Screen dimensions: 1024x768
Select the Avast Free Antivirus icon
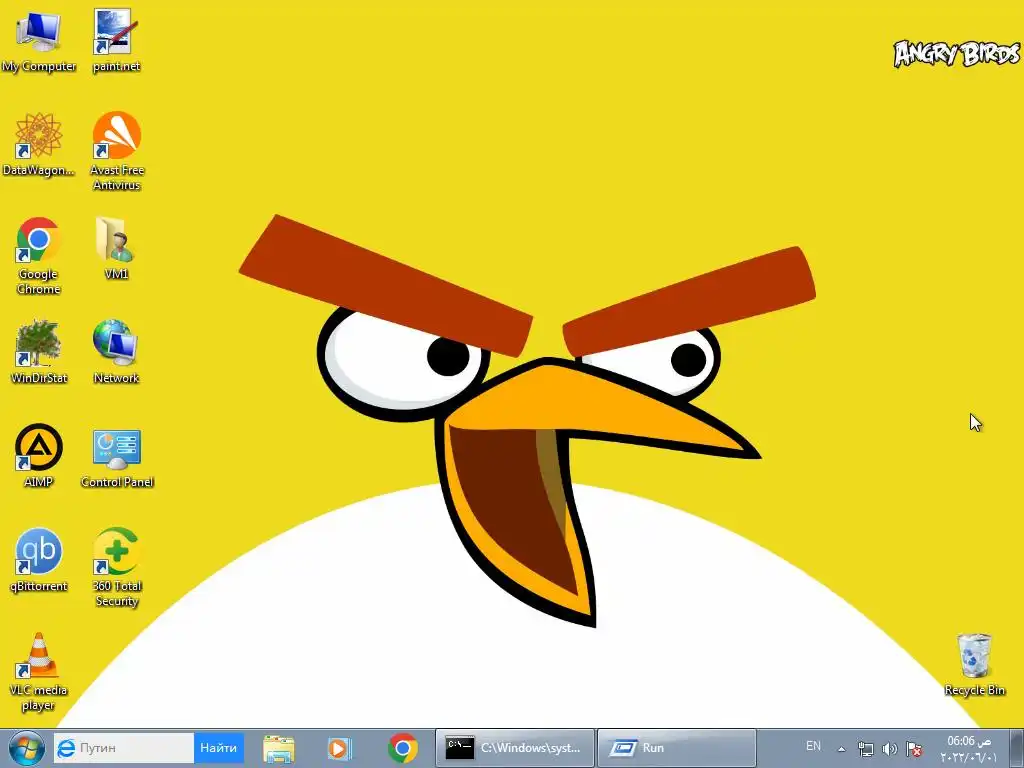pyautogui.click(x=117, y=151)
